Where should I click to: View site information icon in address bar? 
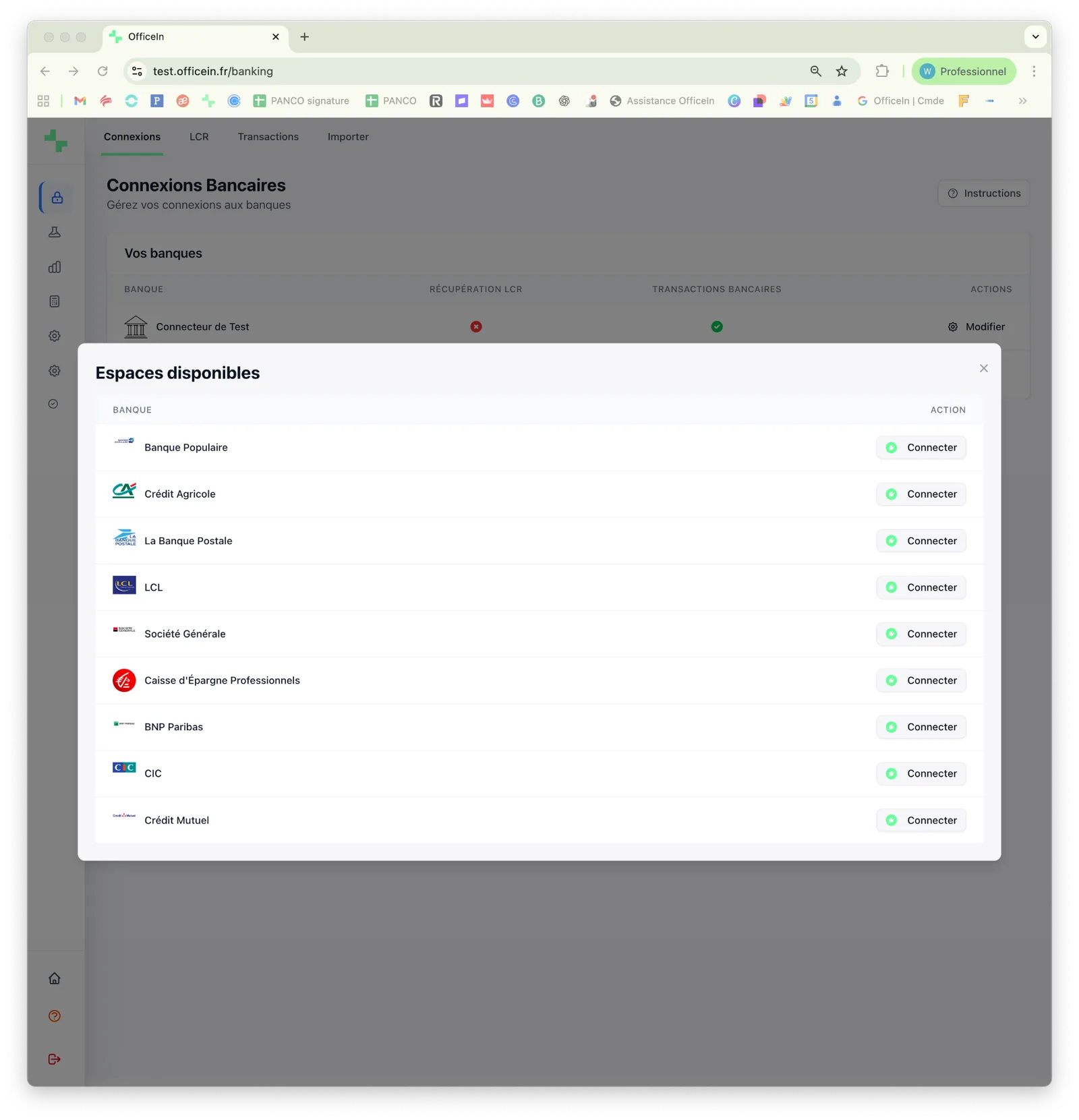(x=137, y=71)
